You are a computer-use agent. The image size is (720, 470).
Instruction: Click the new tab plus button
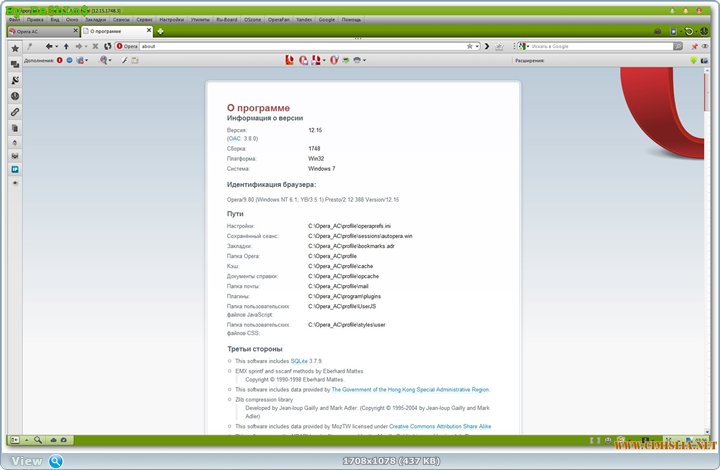[160, 32]
